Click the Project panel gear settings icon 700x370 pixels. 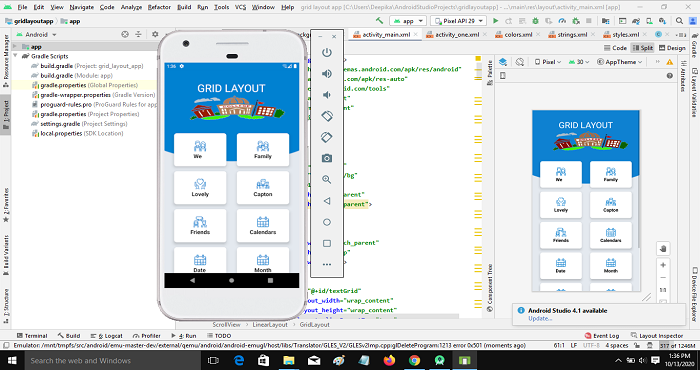[x=155, y=34]
